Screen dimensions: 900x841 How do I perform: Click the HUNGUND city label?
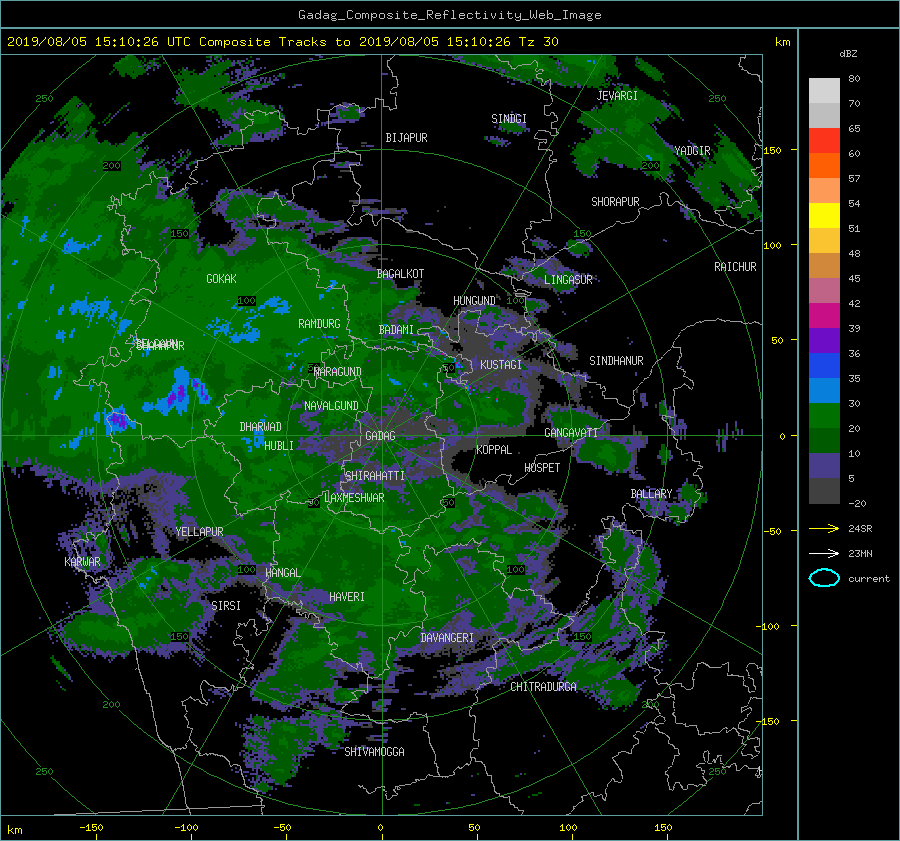[x=474, y=301]
